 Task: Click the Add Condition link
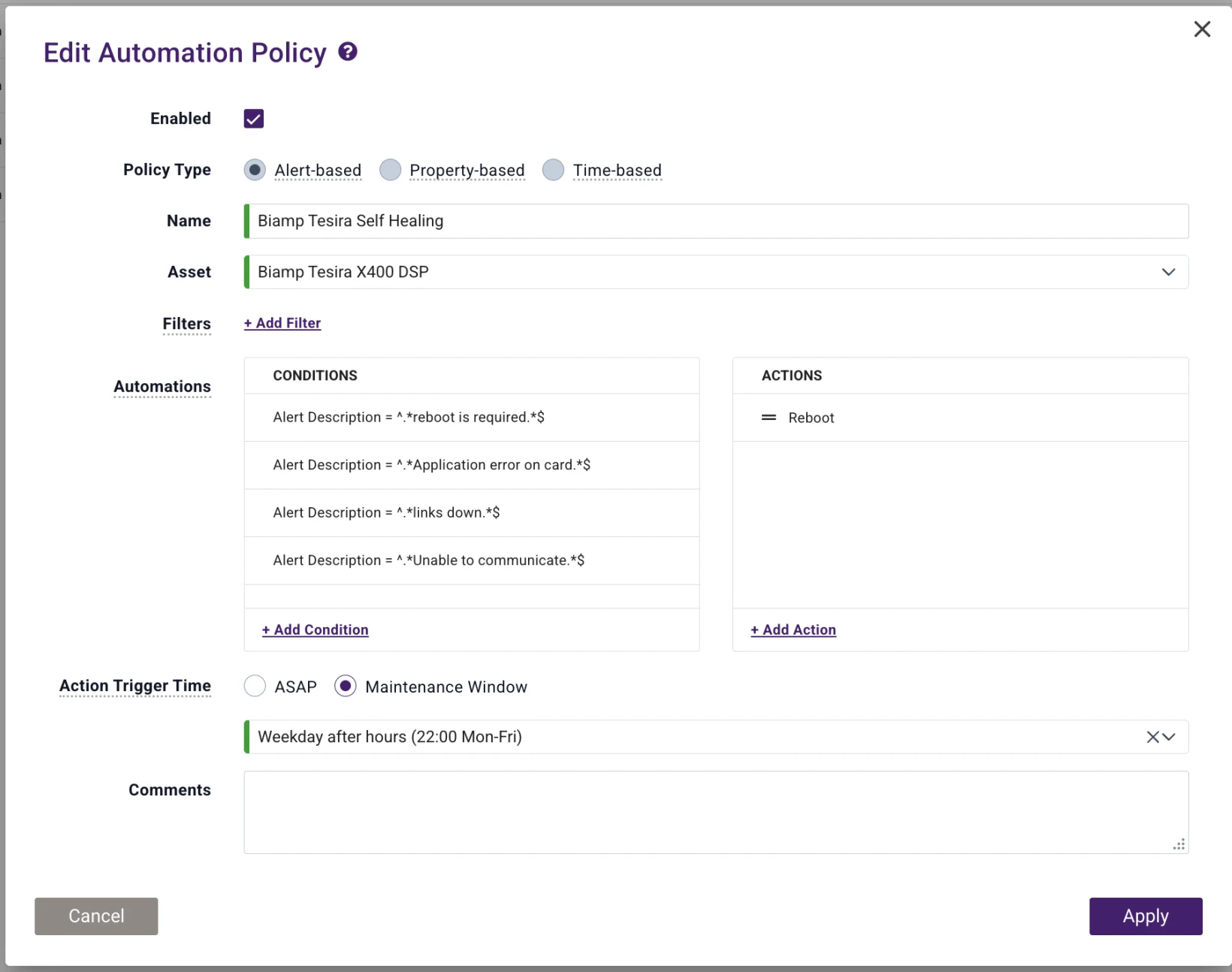(316, 629)
